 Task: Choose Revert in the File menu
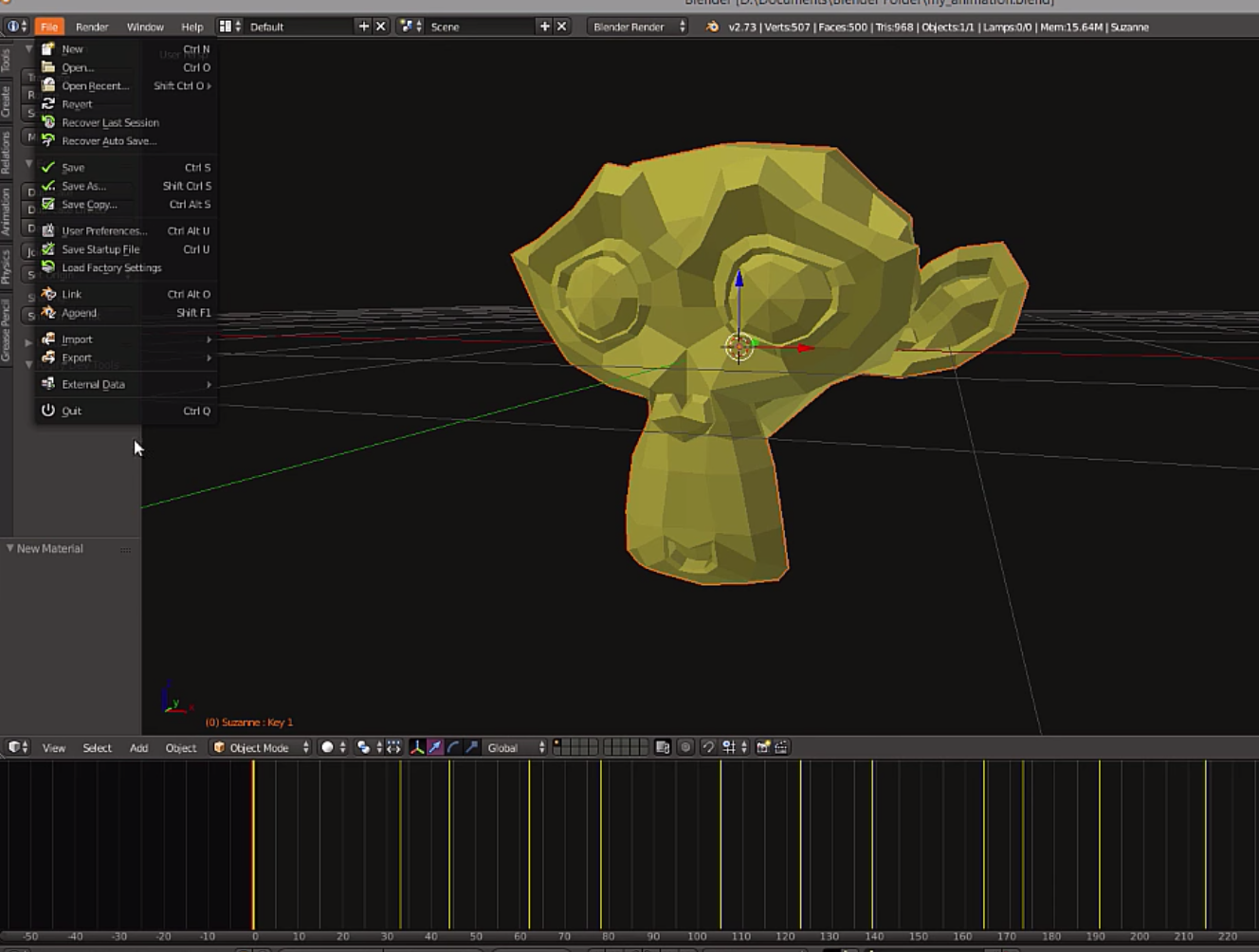click(x=126, y=104)
